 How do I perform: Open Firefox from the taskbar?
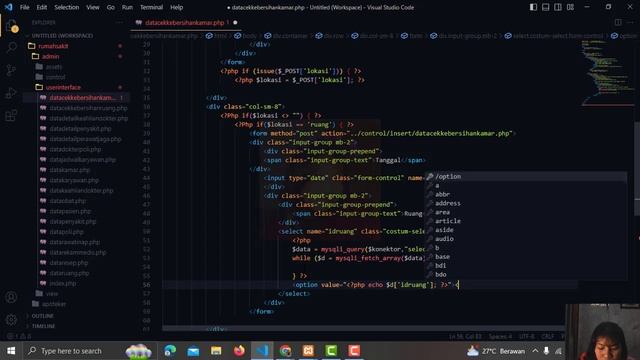[239, 351]
